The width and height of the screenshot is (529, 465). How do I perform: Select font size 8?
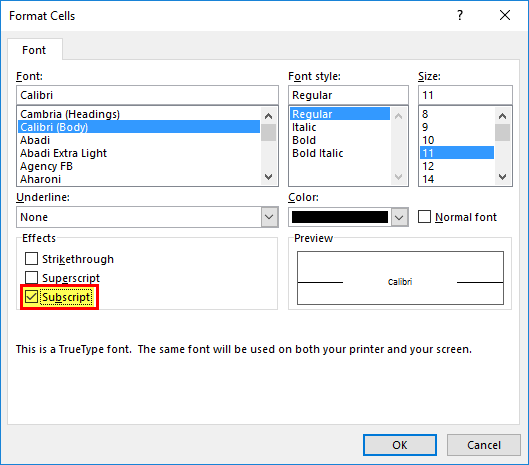click(x=457, y=114)
